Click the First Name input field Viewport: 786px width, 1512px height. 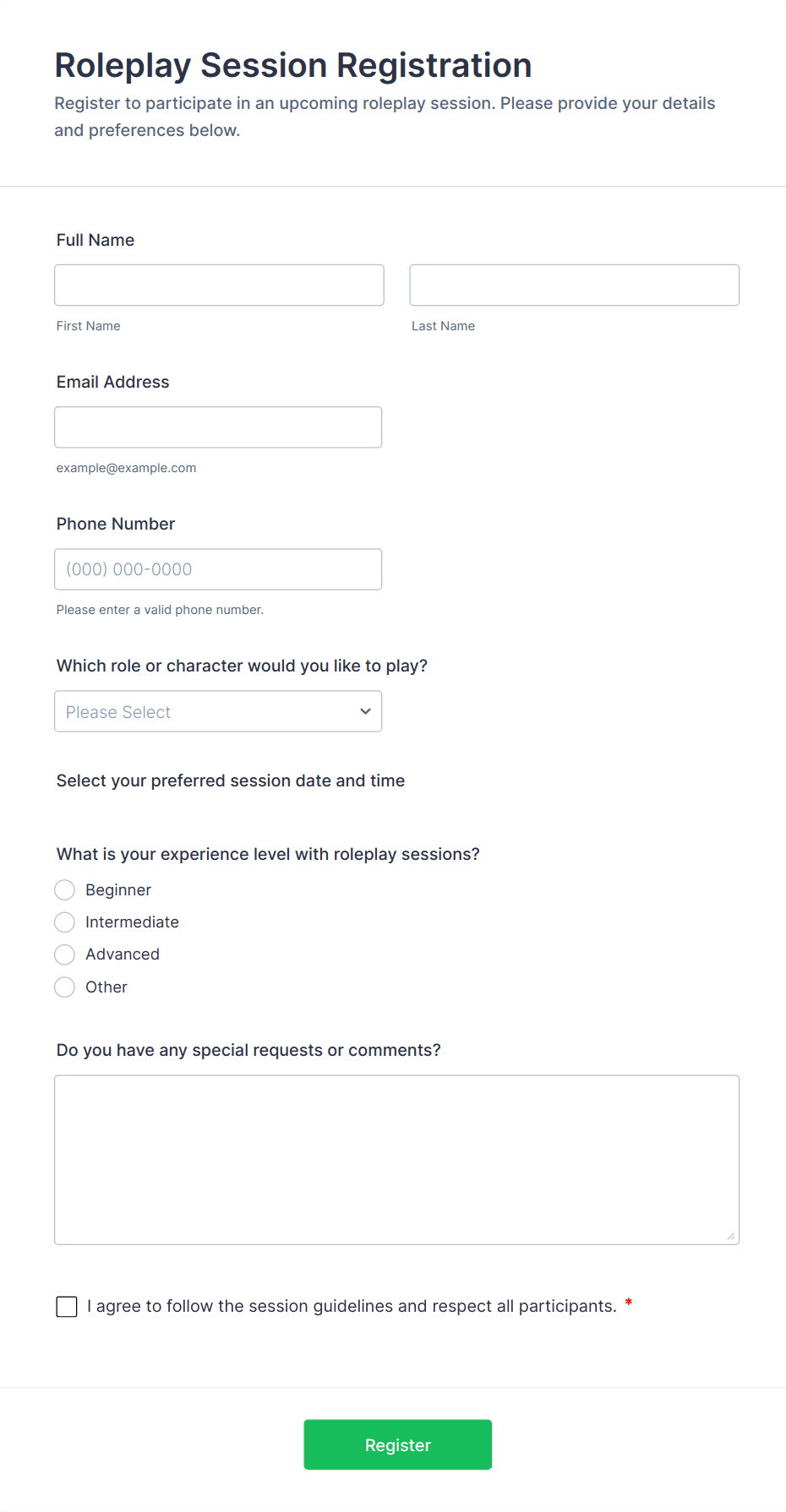click(x=219, y=286)
